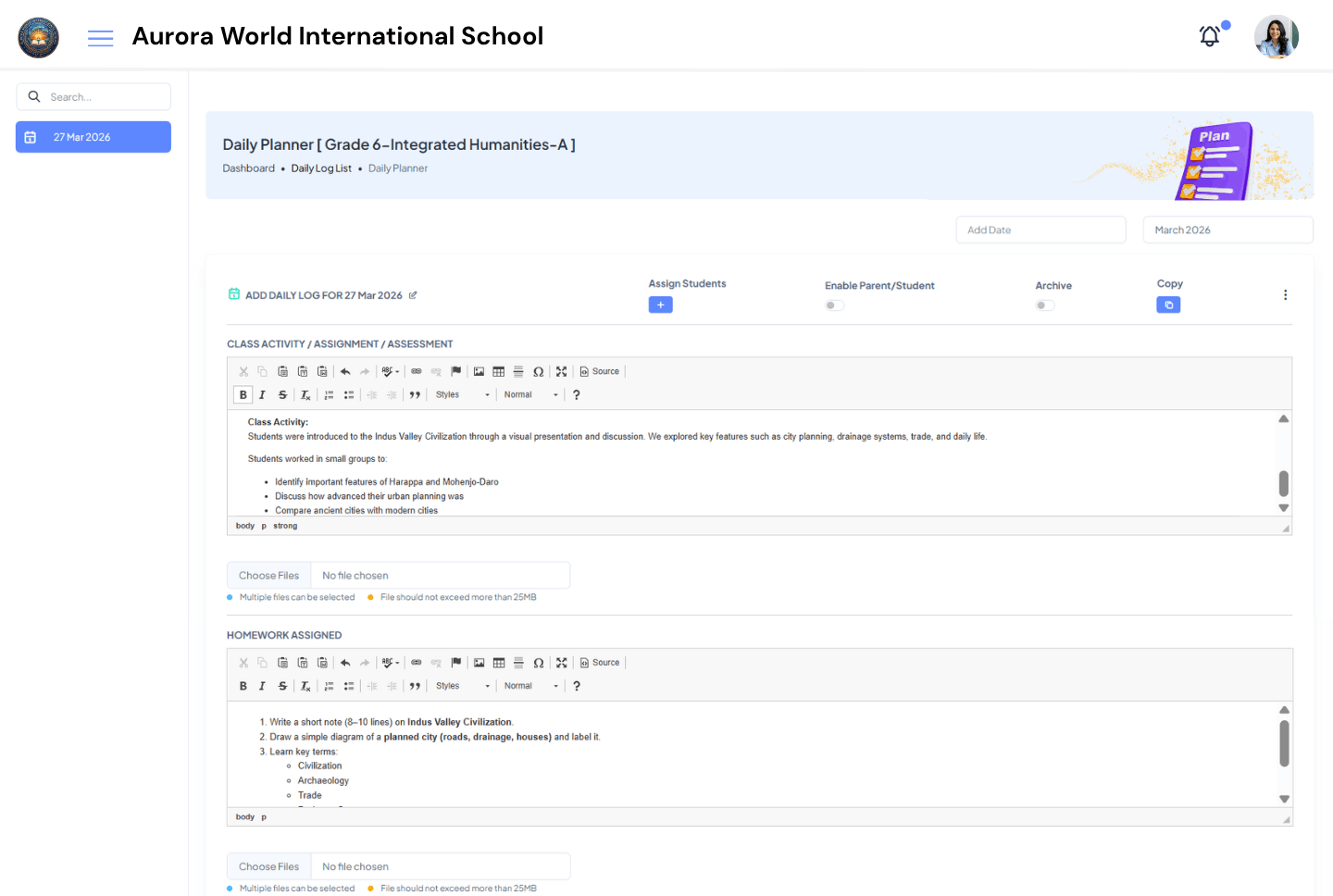Click the Source view icon
1333x896 pixels.
pyautogui.click(x=600, y=371)
